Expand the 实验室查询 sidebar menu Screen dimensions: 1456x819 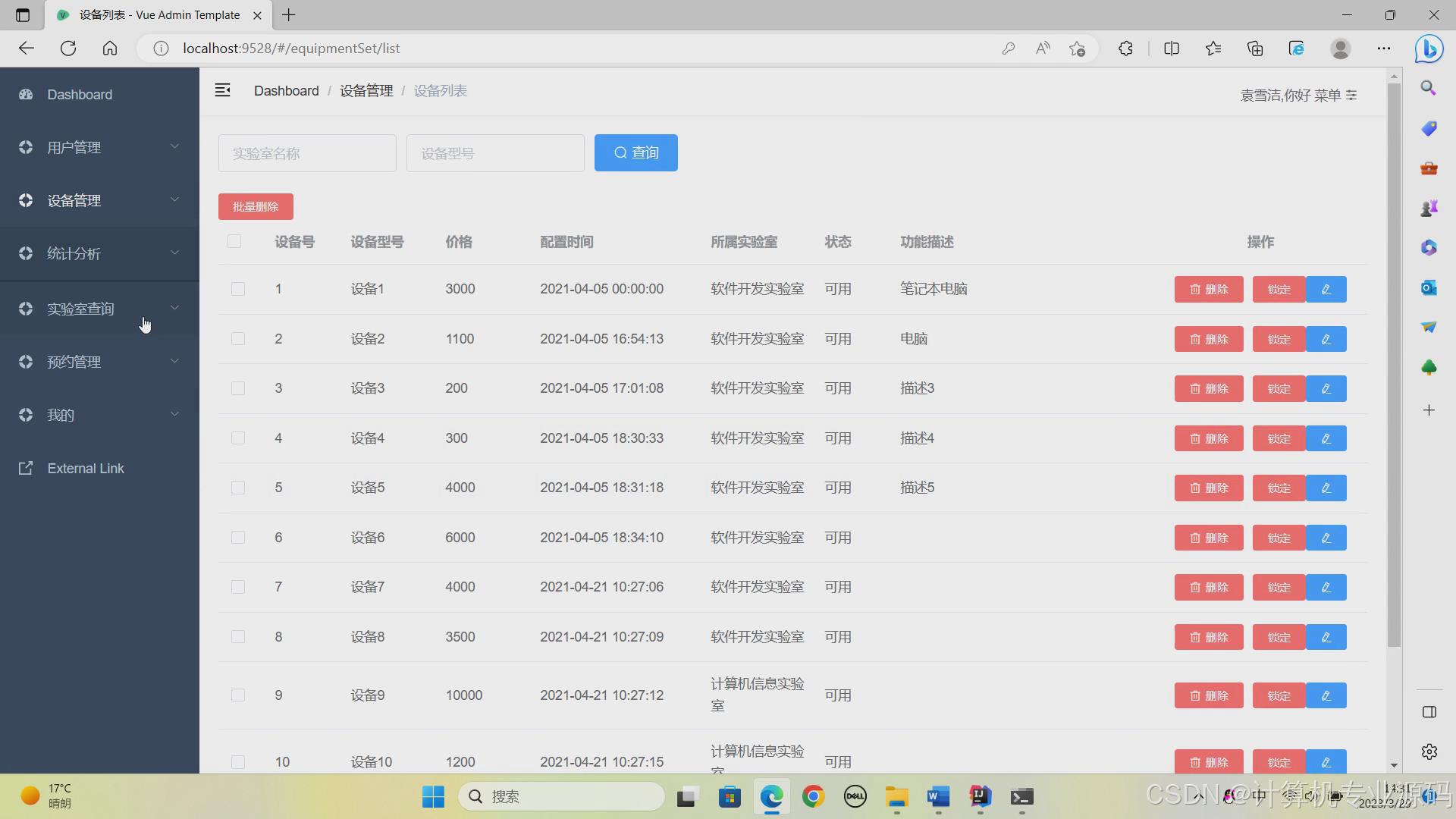(99, 309)
